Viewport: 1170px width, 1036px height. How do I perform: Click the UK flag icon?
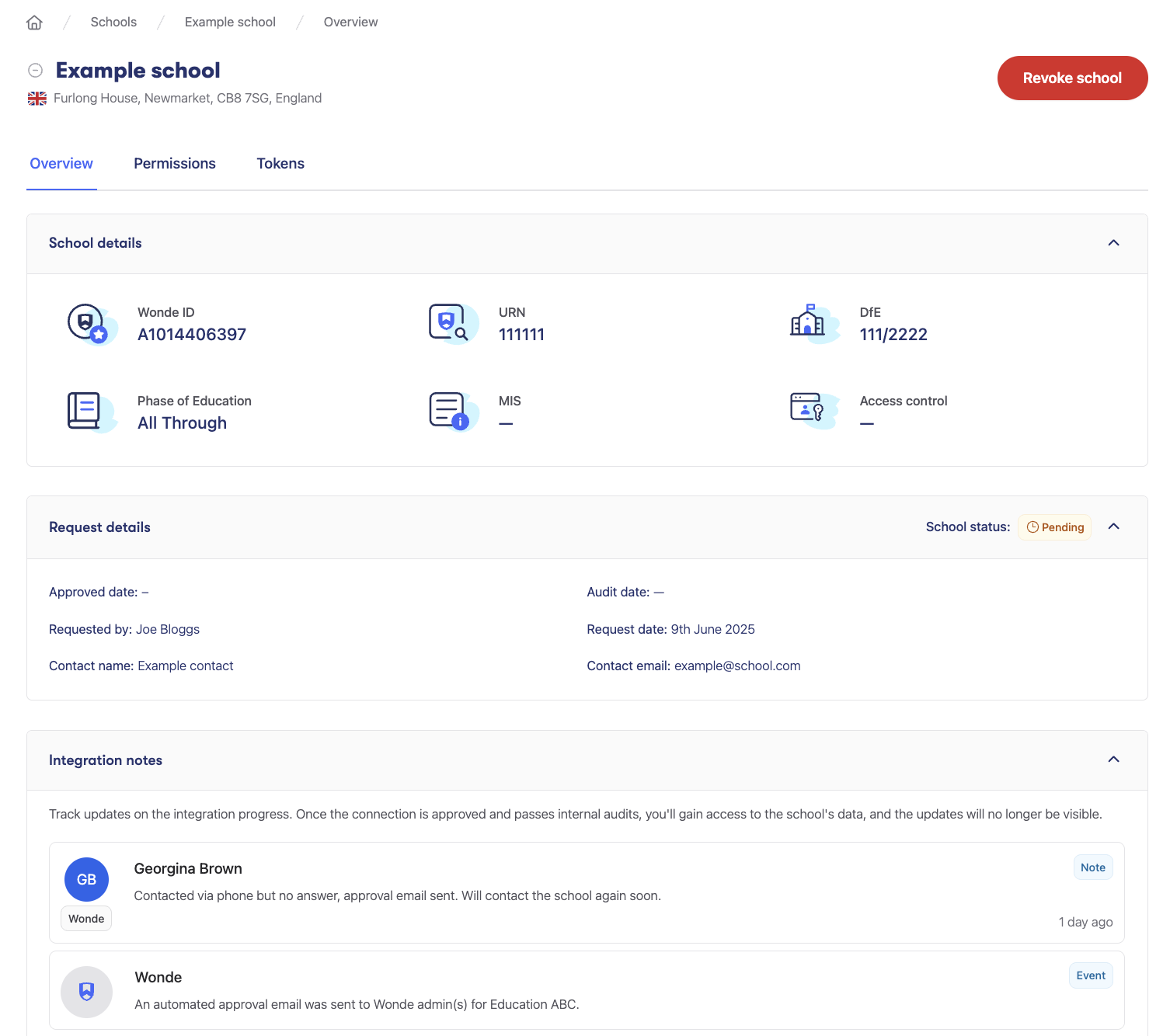coord(37,99)
